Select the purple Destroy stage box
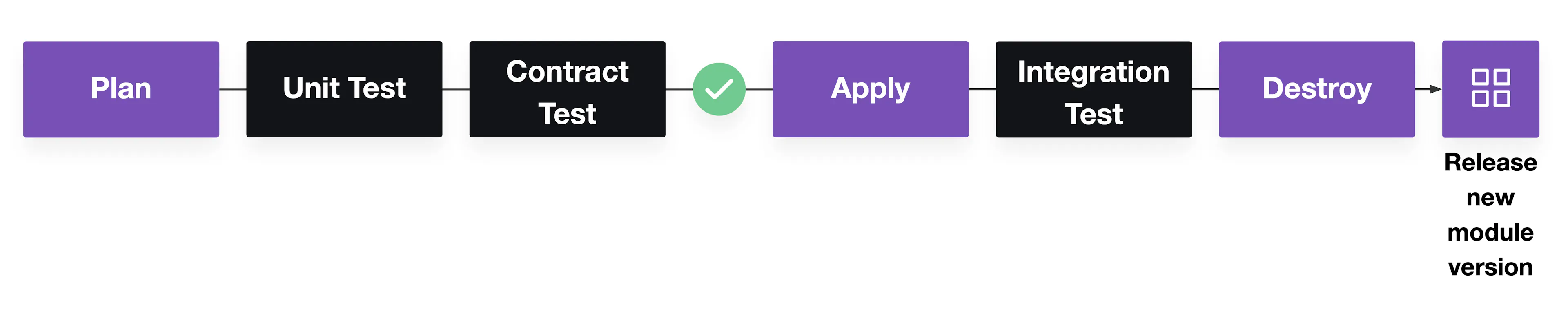This screenshot has width=1568, height=318. point(1317,89)
